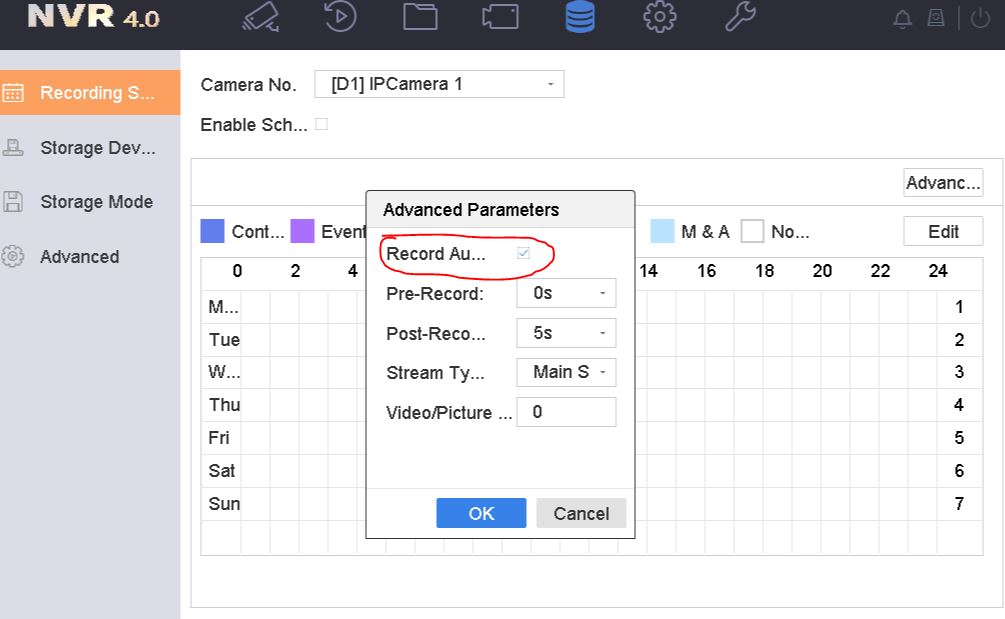Open the Pre-Record time dropdown

click(566, 294)
